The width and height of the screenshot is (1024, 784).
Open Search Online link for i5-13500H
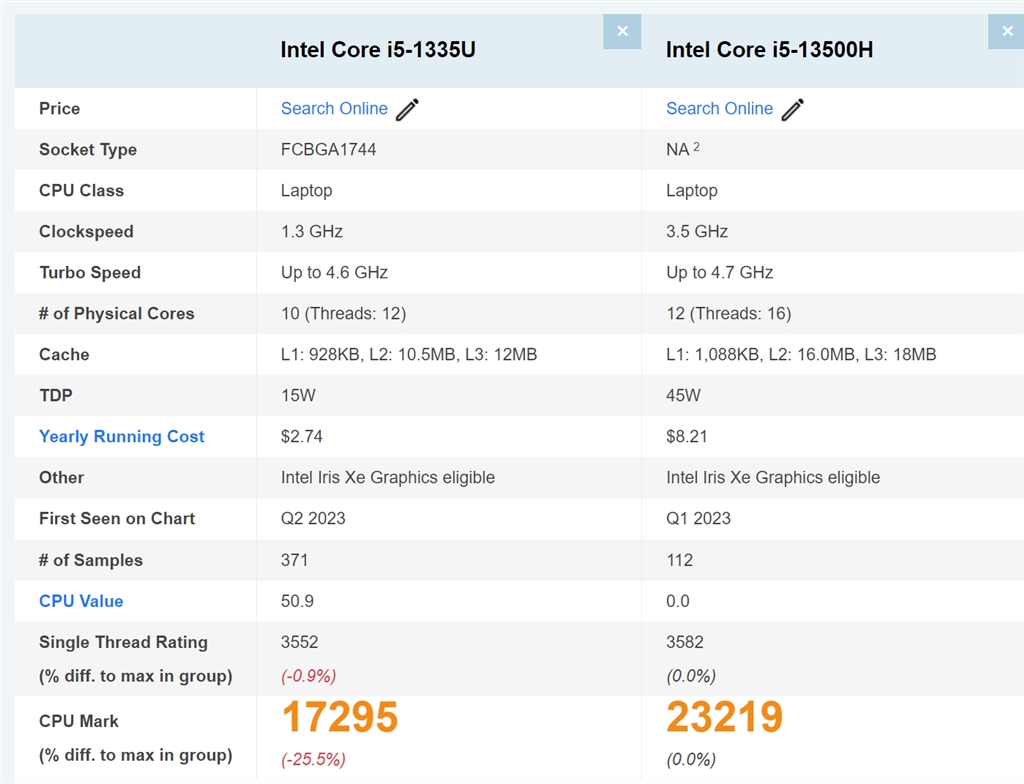click(x=719, y=109)
